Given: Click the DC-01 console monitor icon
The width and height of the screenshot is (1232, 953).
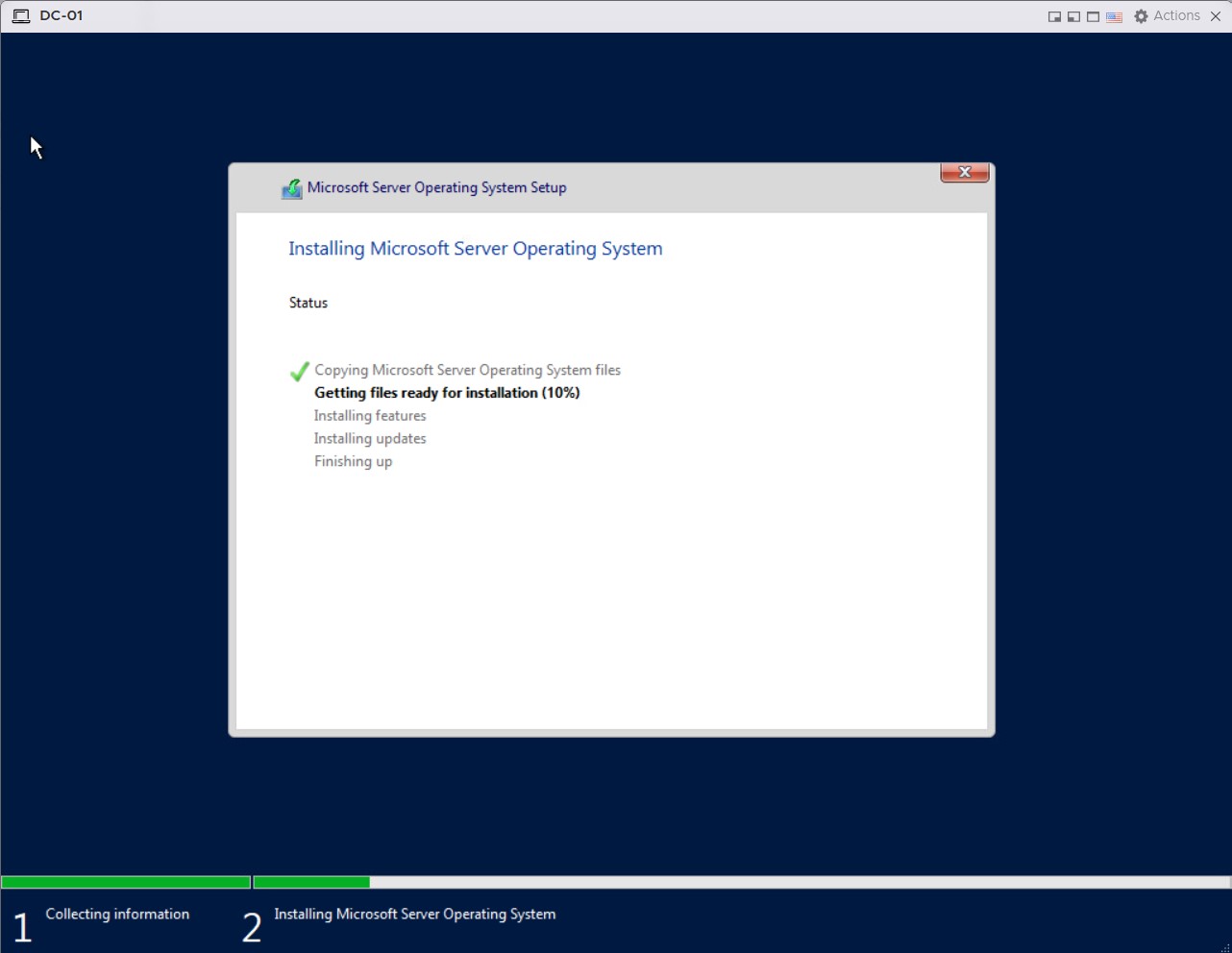Looking at the screenshot, I should click(x=20, y=16).
